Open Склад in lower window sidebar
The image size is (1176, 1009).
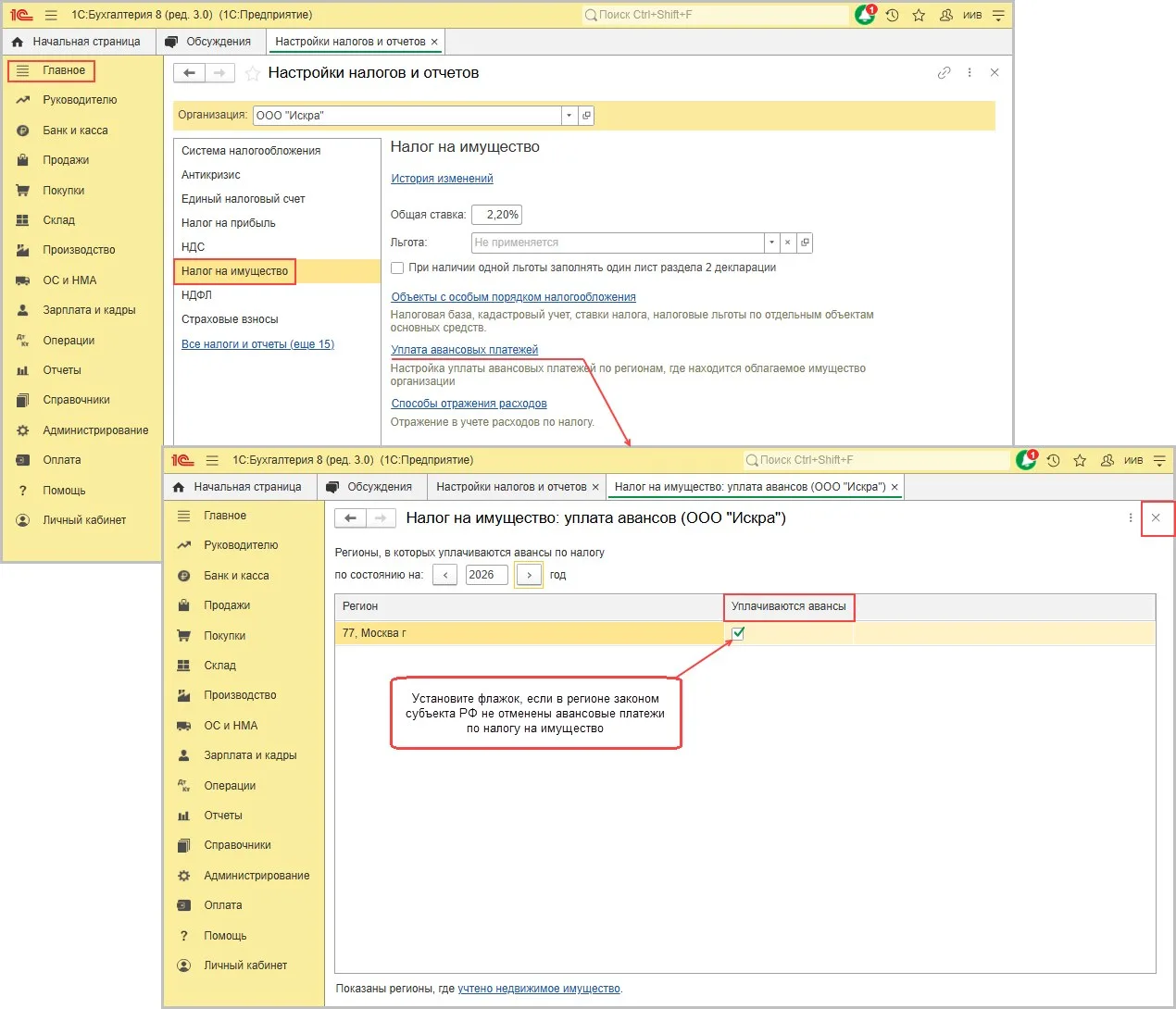click(219, 666)
